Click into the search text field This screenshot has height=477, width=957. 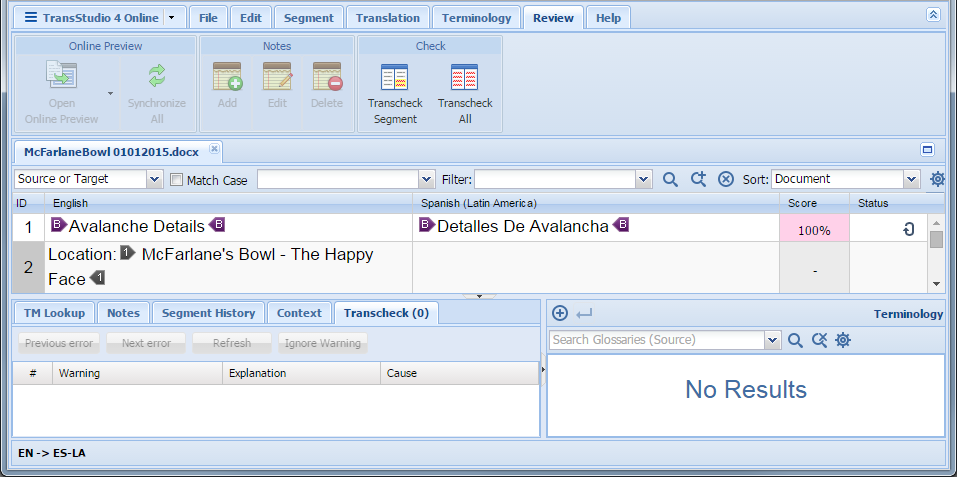[339, 179]
